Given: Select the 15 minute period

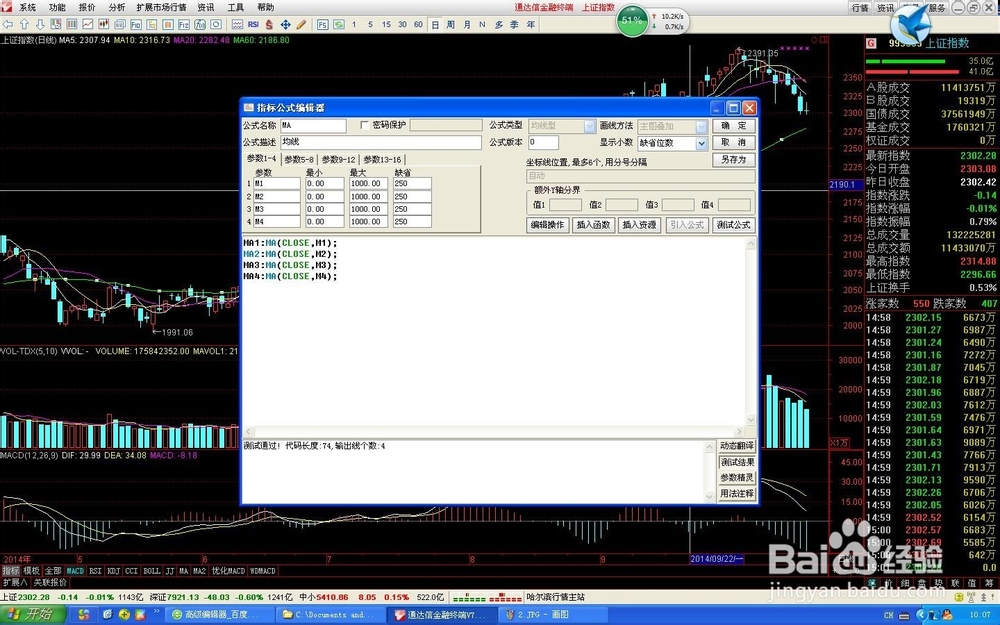Looking at the screenshot, I should pos(386,24).
